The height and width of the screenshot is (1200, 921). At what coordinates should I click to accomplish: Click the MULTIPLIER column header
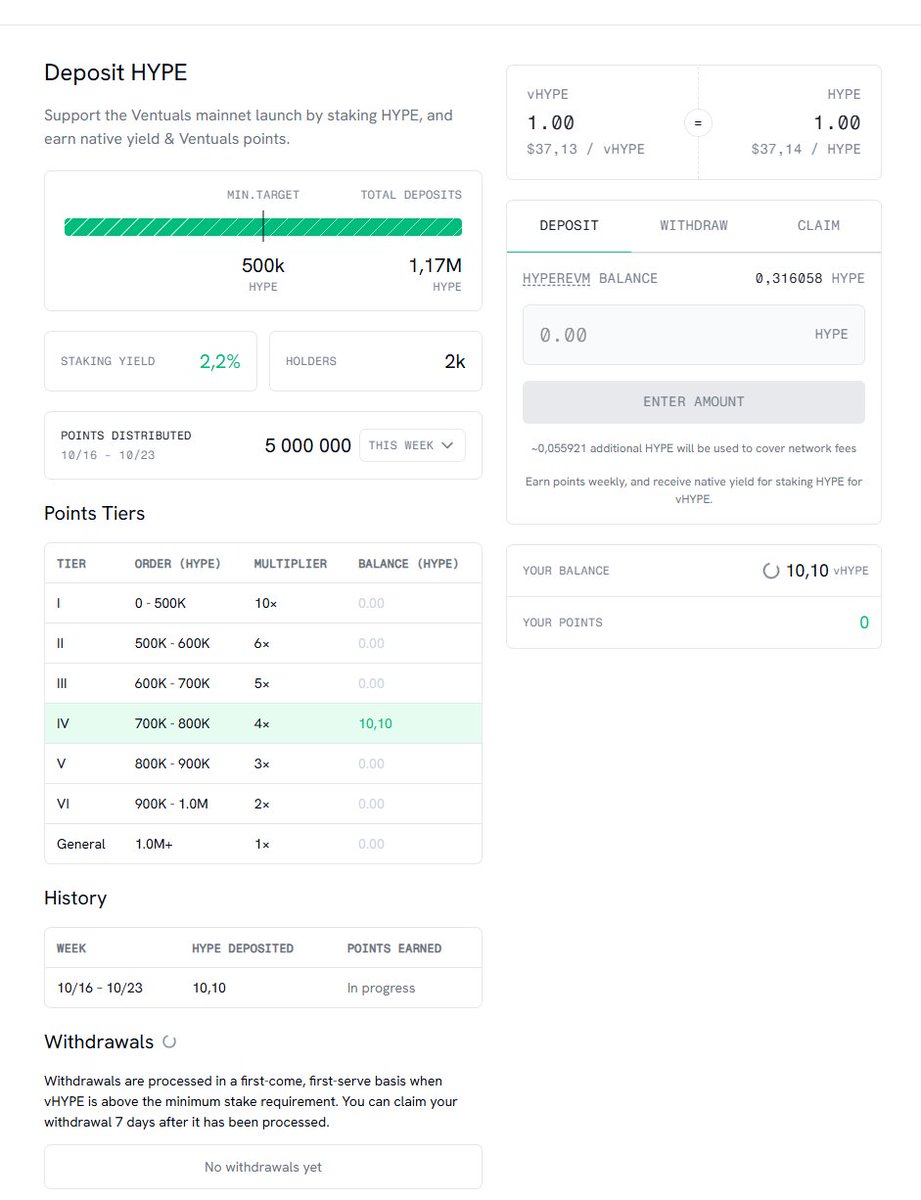(x=290, y=564)
